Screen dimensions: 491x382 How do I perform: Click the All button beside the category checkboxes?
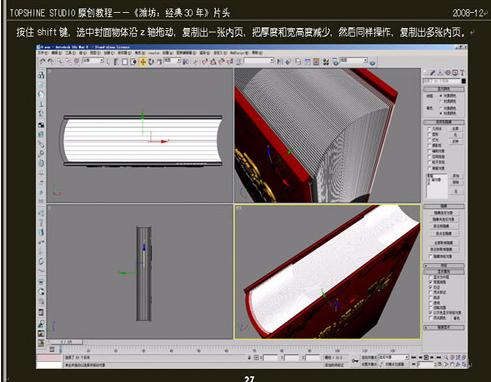coord(455,129)
